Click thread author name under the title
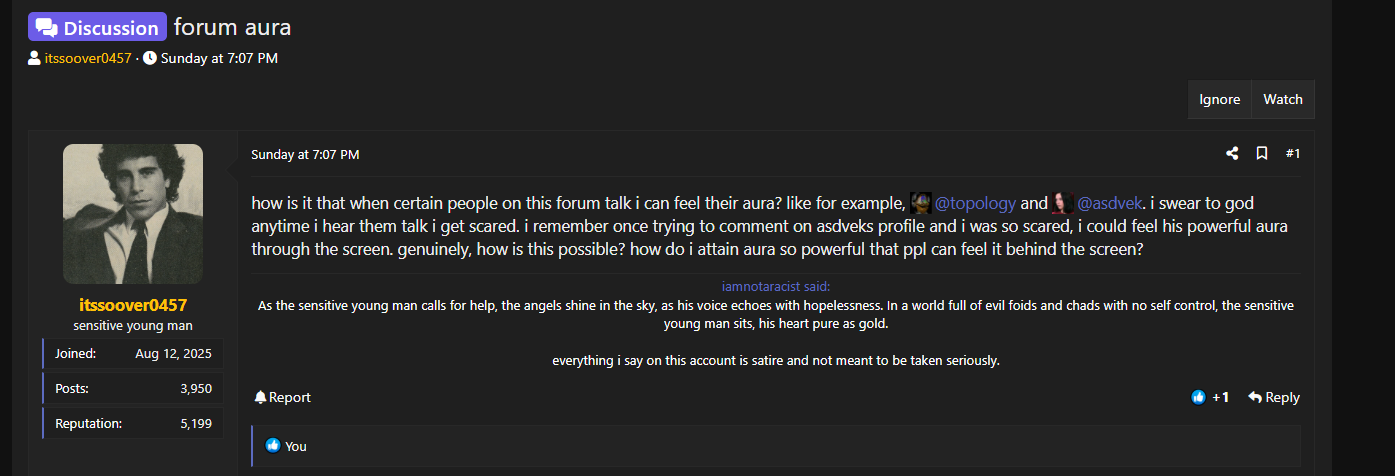Viewport: 1395px width, 476px height. (x=88, y=58)
